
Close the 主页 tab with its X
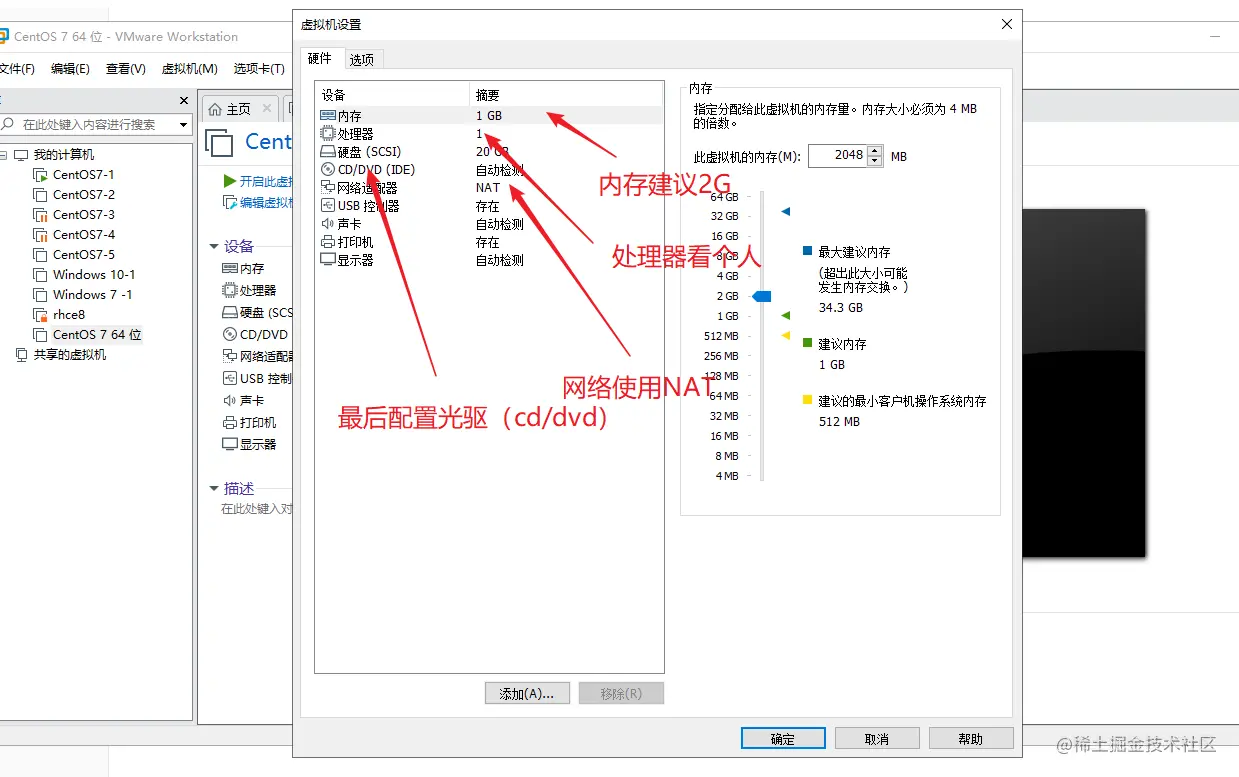(267, 108)
